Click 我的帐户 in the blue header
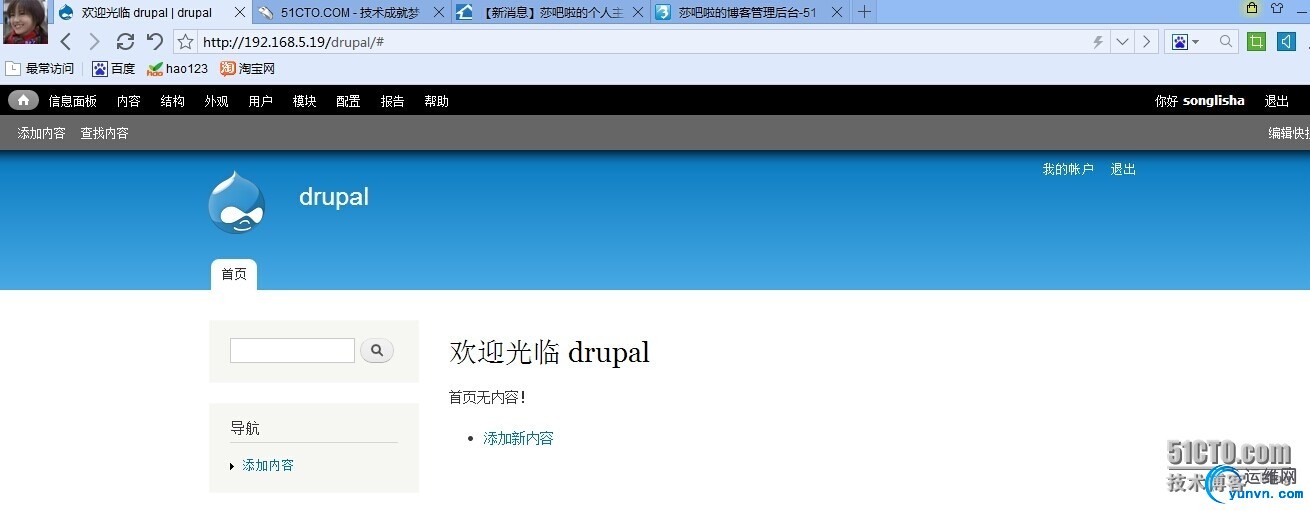The height and width of the screenshot is (511, 1310). coord(1068,169)
